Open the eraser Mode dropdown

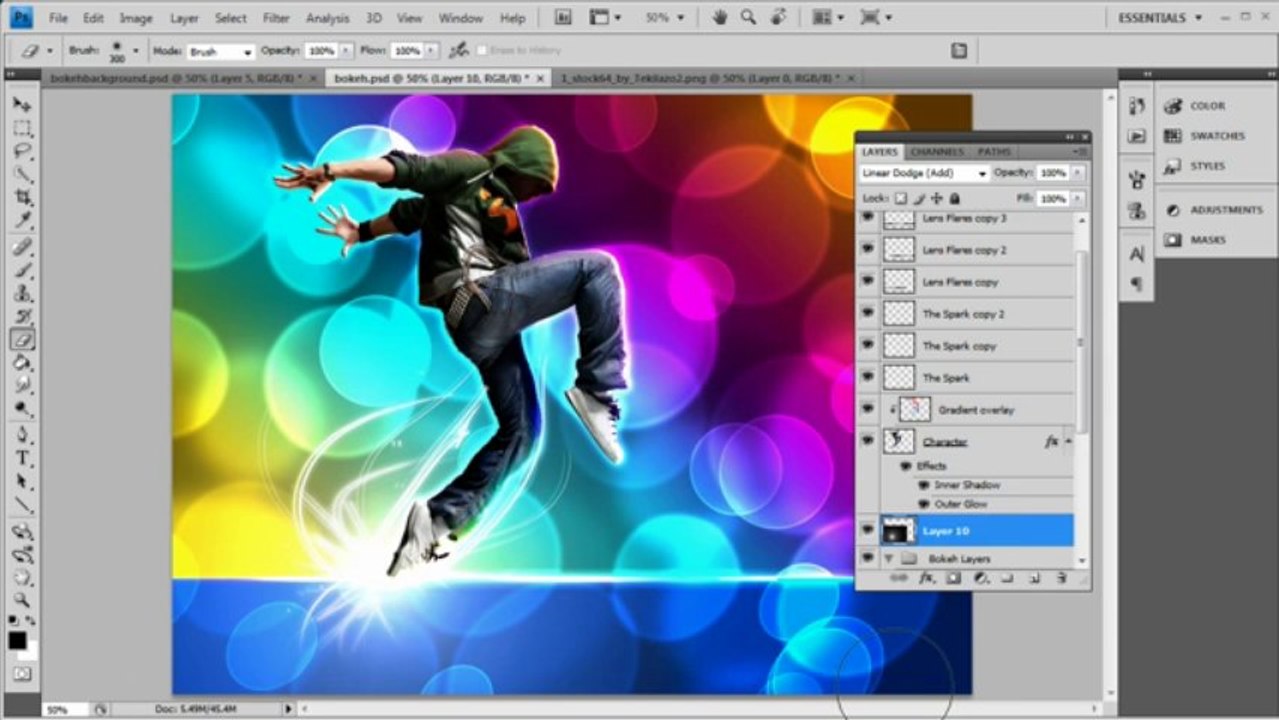pos(221,51)
